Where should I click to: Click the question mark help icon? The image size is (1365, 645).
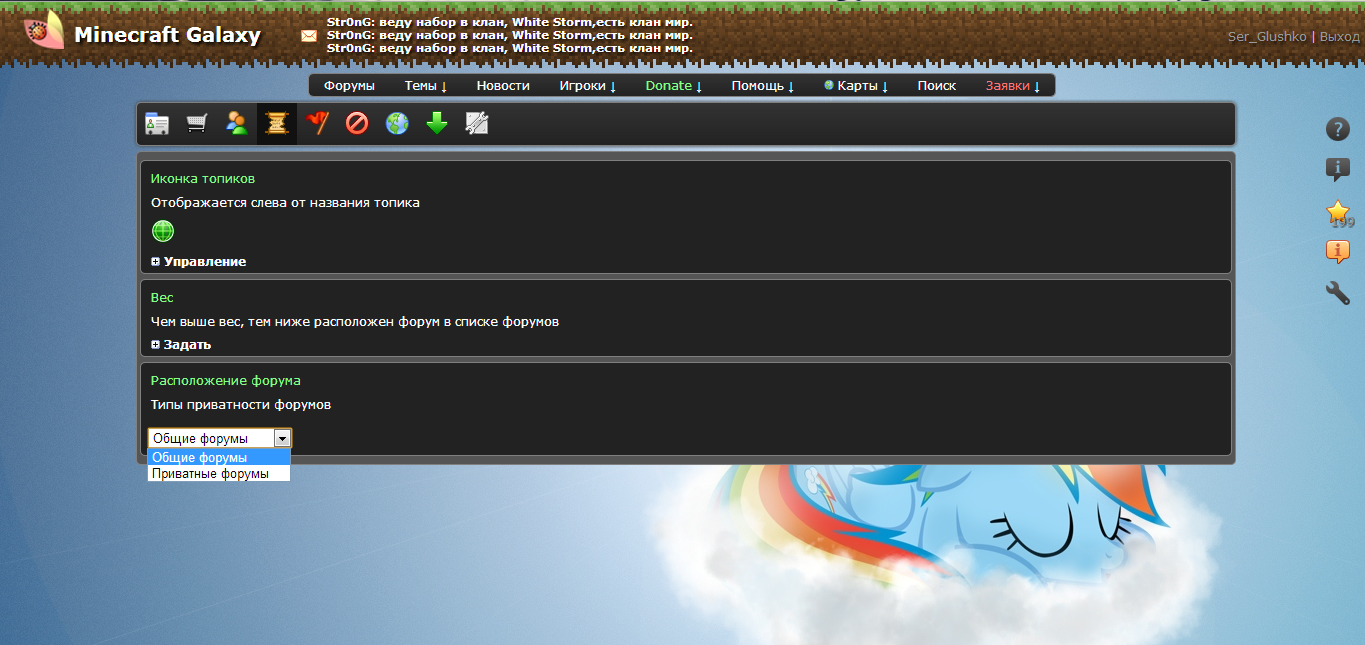[1337, 129]
